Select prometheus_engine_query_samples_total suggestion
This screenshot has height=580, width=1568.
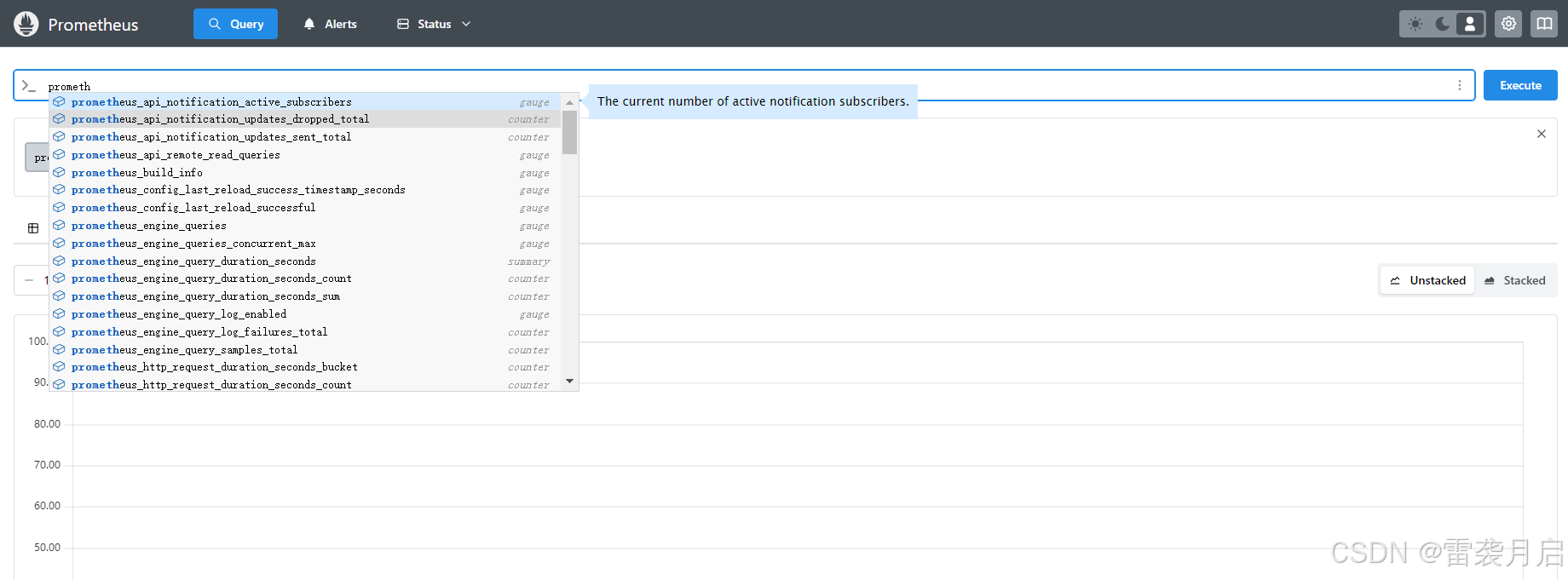[305, 350]
